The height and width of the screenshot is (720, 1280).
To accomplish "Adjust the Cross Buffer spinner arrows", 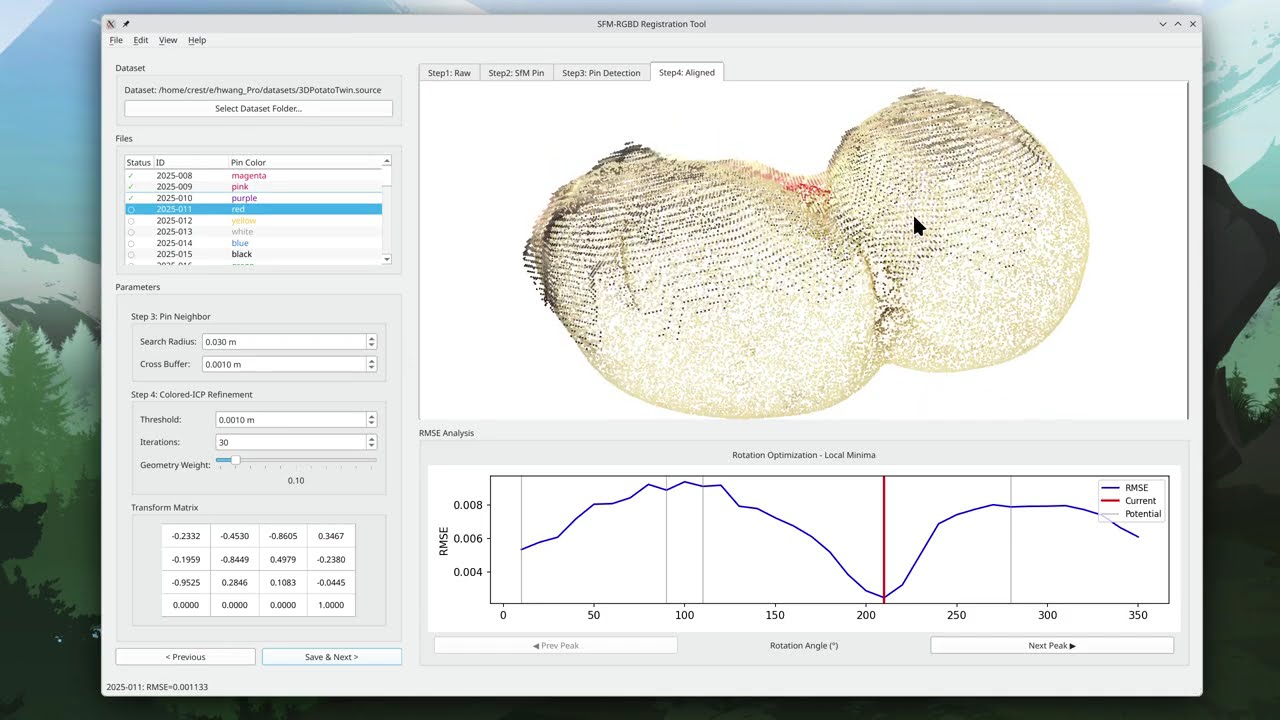I will coord(371,365).
